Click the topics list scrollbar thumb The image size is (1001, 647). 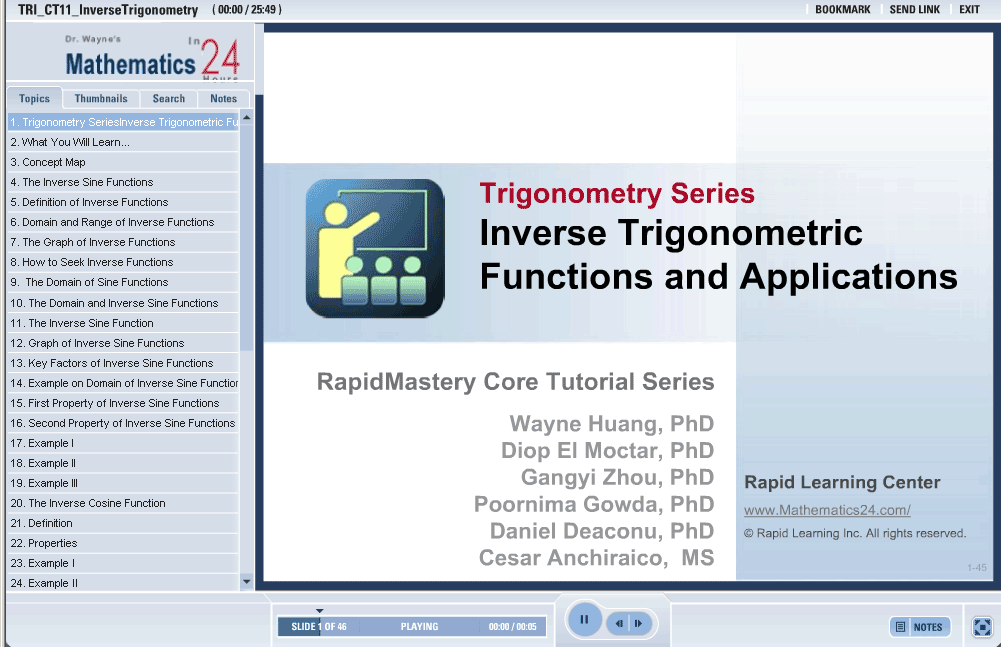point(246,238)
